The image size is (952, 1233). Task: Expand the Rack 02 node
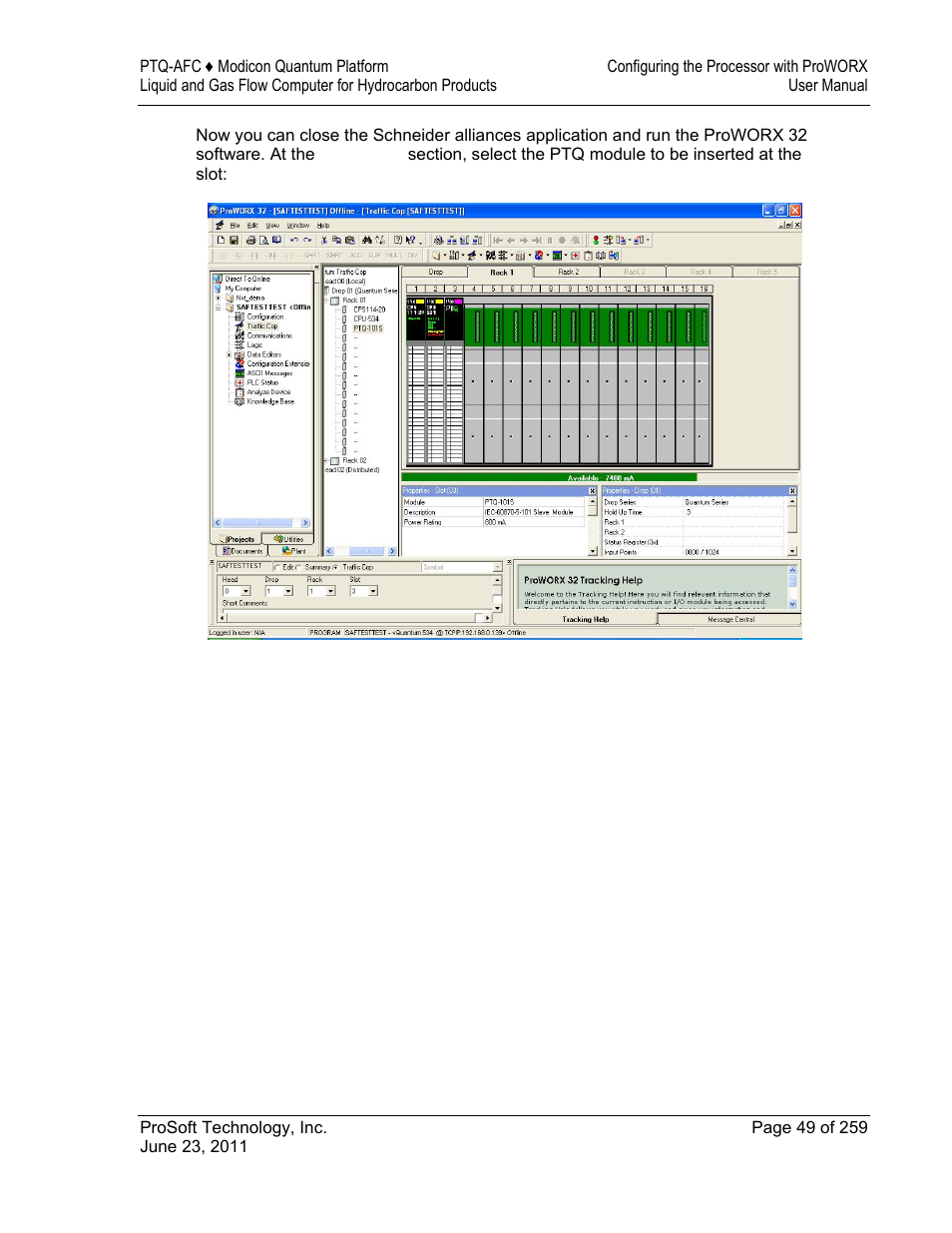tap(324, 460)
